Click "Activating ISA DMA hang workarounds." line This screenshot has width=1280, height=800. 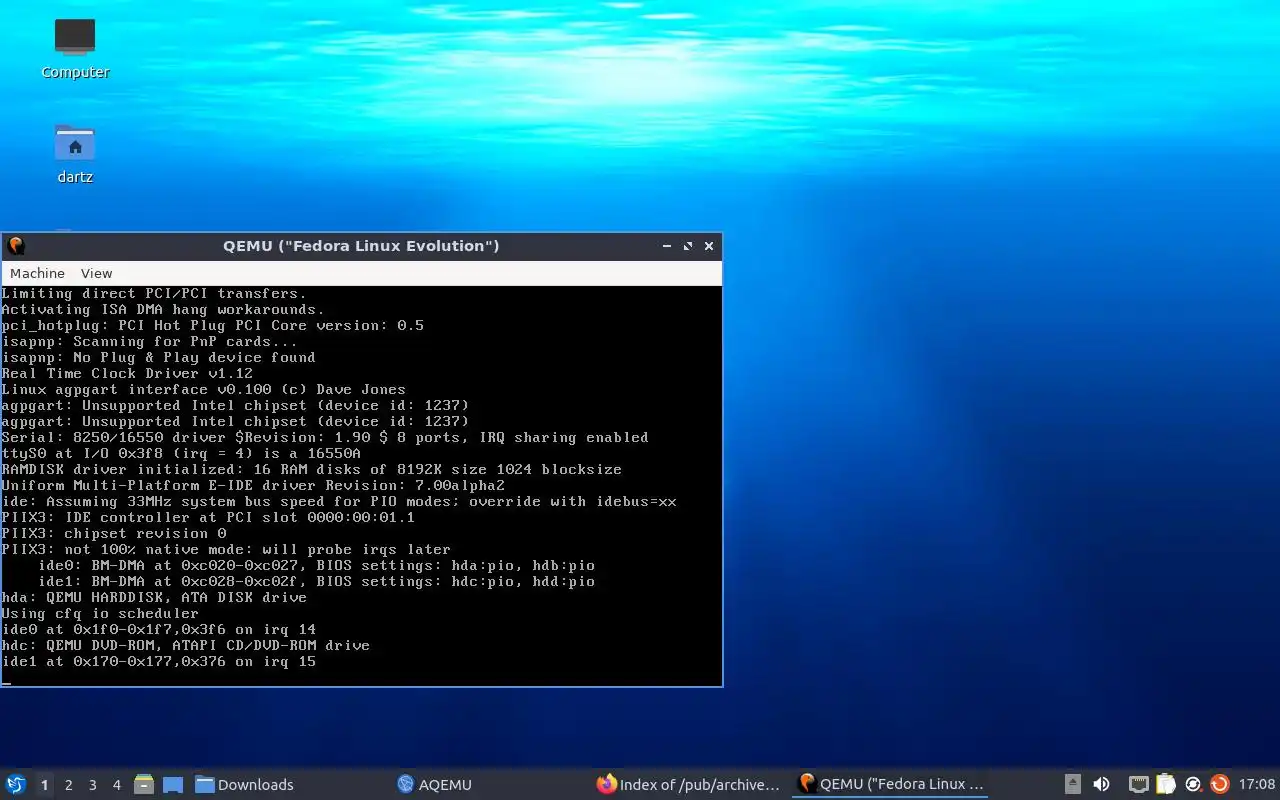[163, 310]
